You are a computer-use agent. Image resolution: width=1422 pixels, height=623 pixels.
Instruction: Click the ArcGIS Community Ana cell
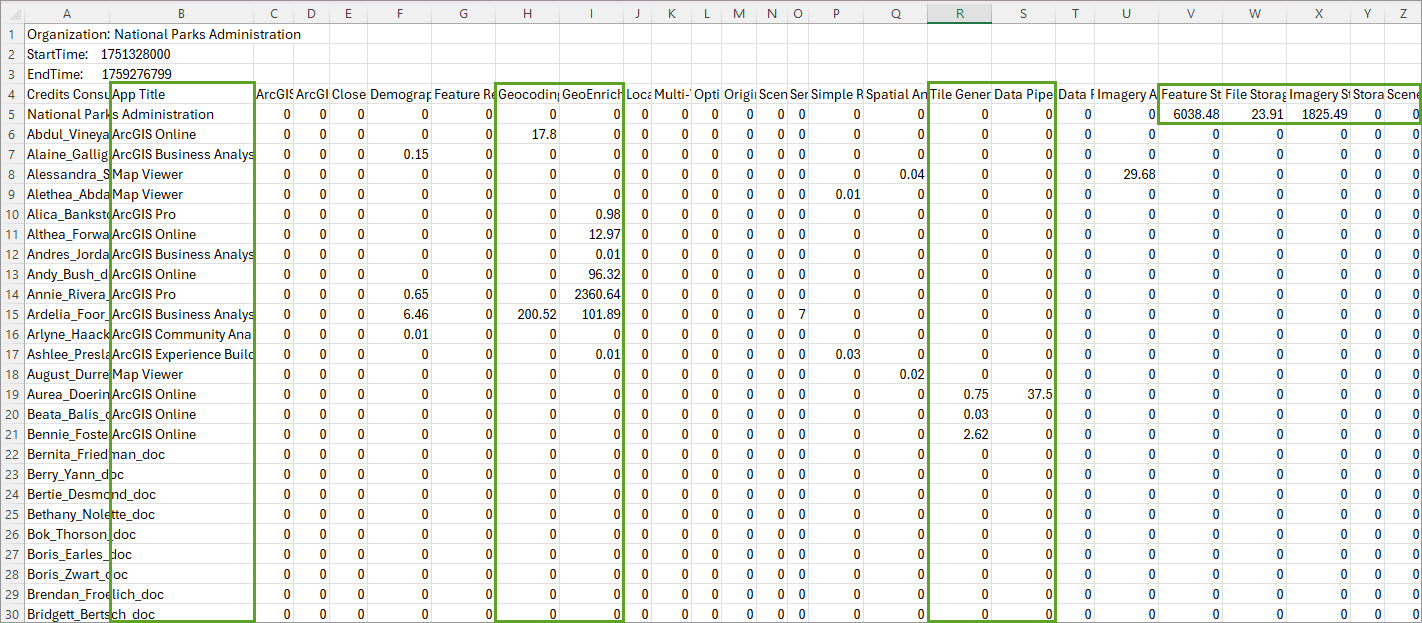tap(181, 334)
